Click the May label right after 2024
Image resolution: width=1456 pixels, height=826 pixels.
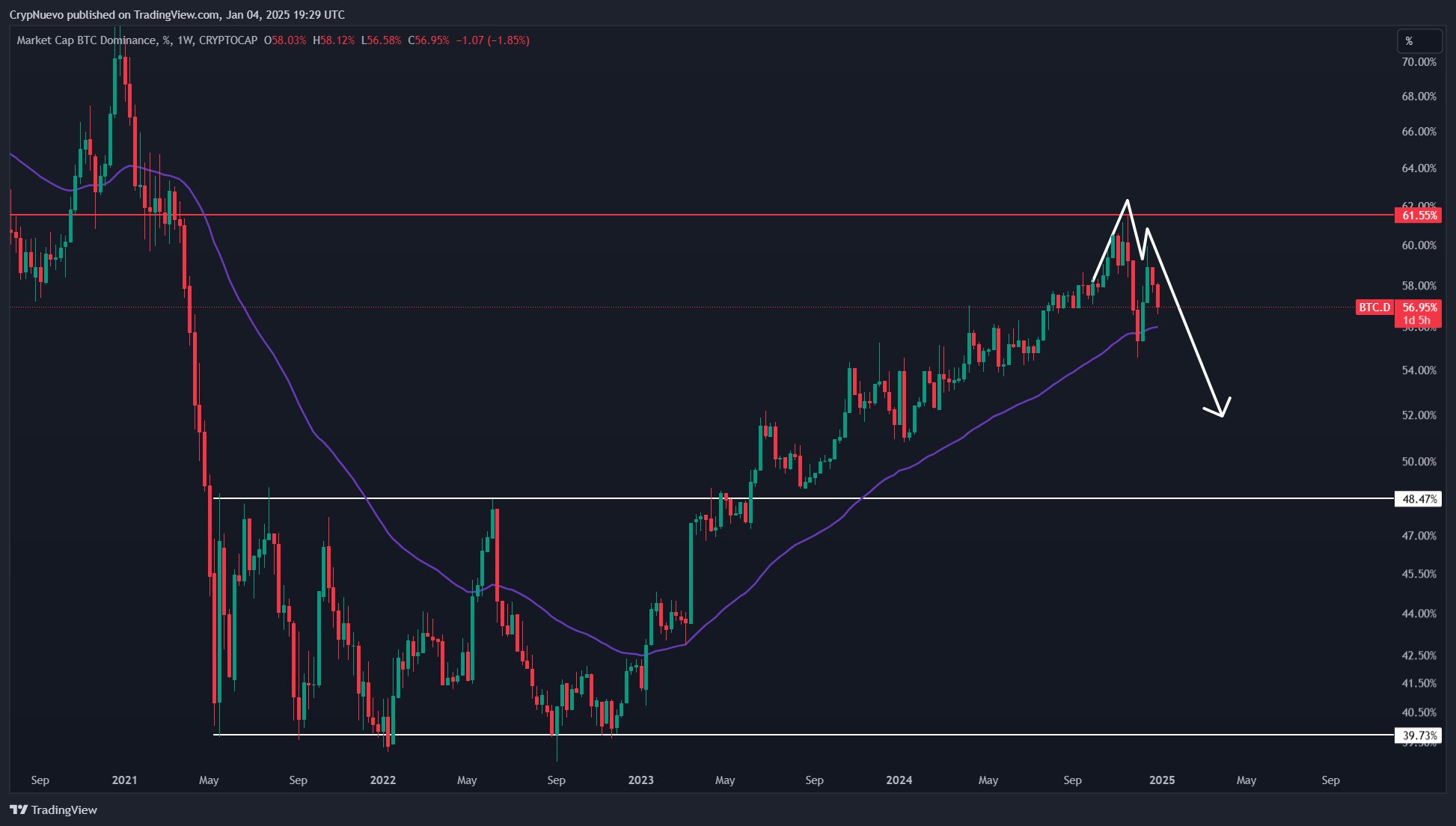tap(988, 780)
